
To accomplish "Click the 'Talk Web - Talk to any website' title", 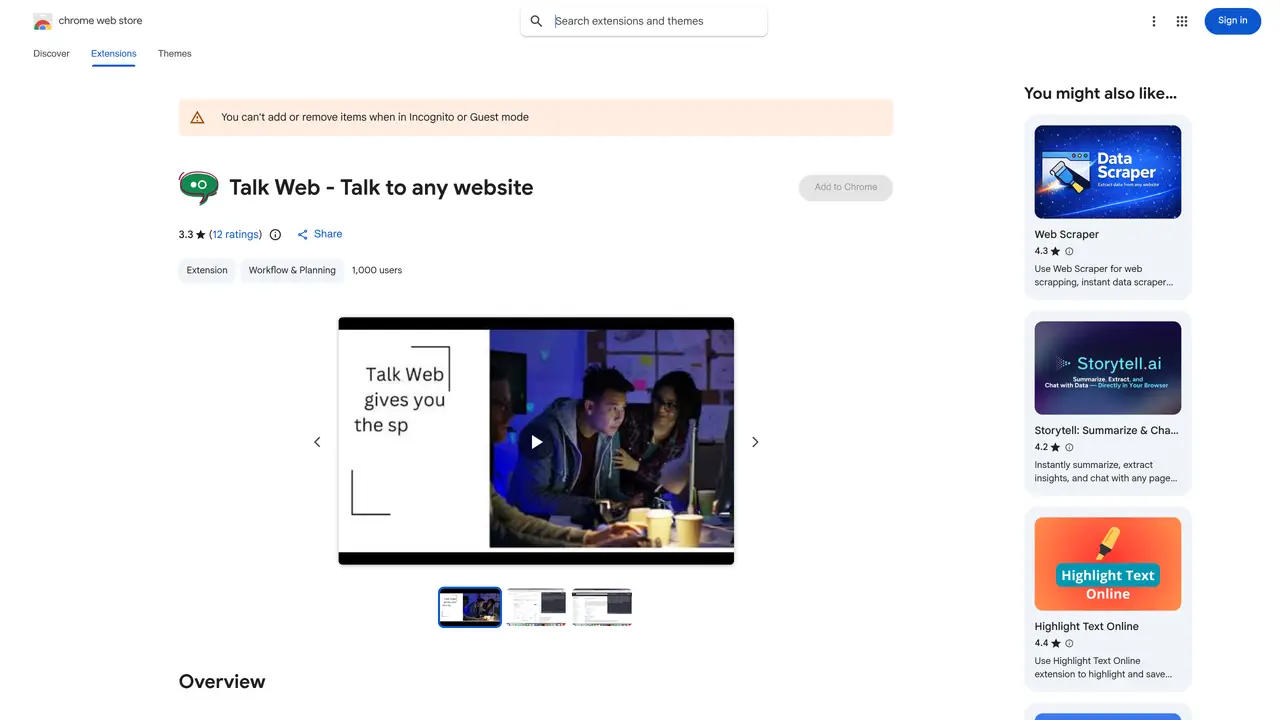I will [x=381, y=187].
